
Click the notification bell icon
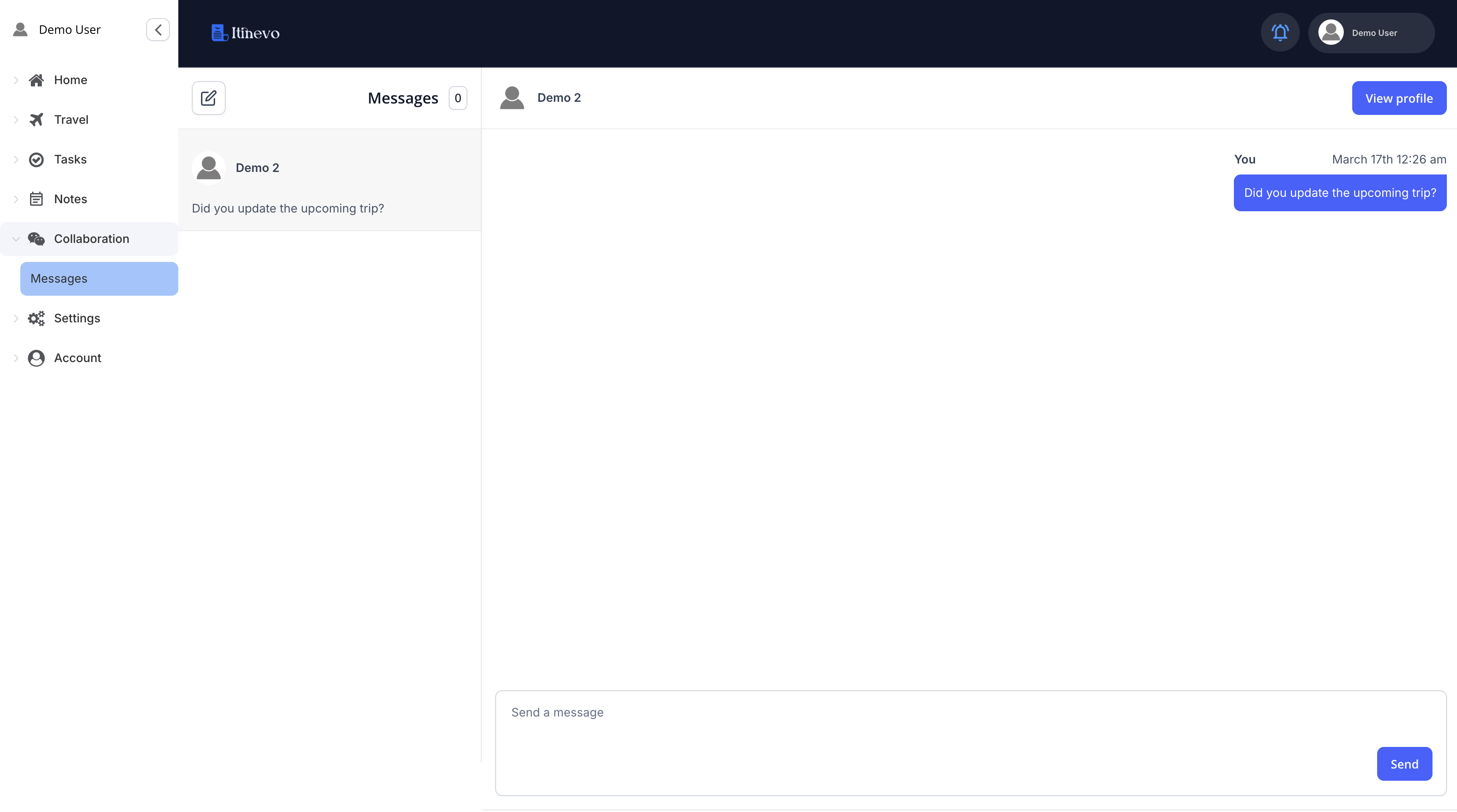point(1280,32)
